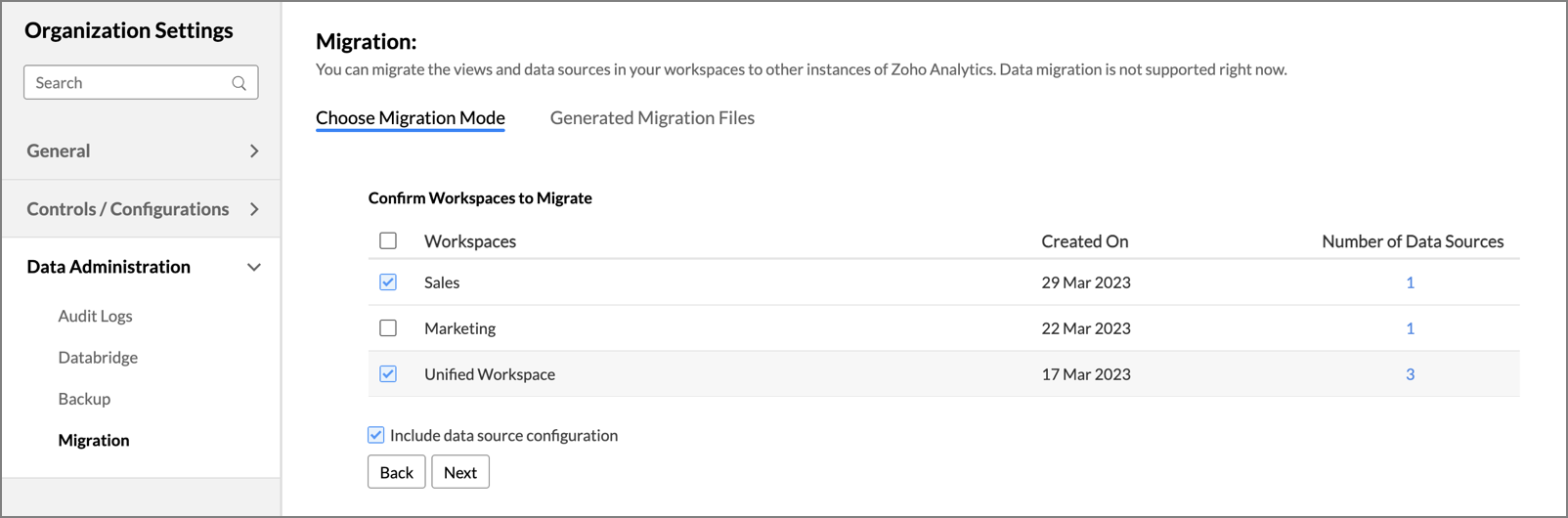The height and width of the screenshot is (518, 1568).
Task: Disable Include data source configuration
Action: point(376,435)
